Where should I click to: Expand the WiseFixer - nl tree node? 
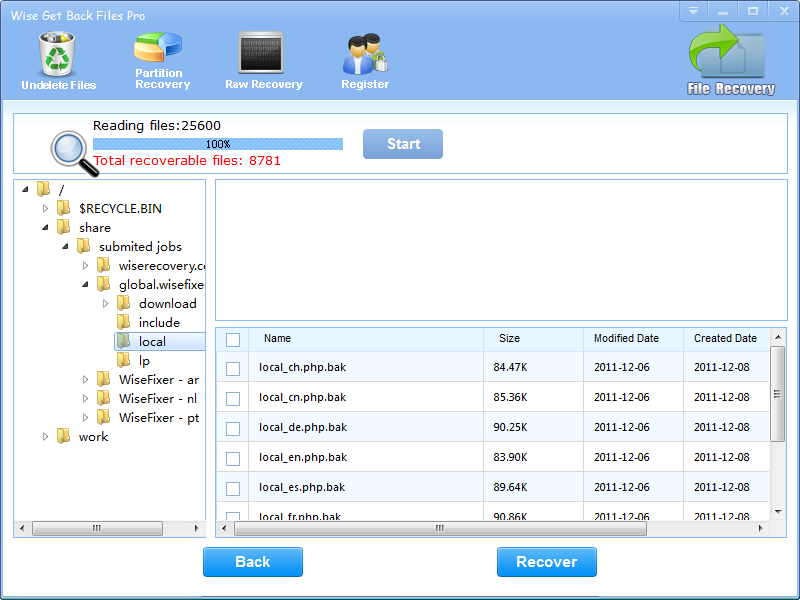85,398
